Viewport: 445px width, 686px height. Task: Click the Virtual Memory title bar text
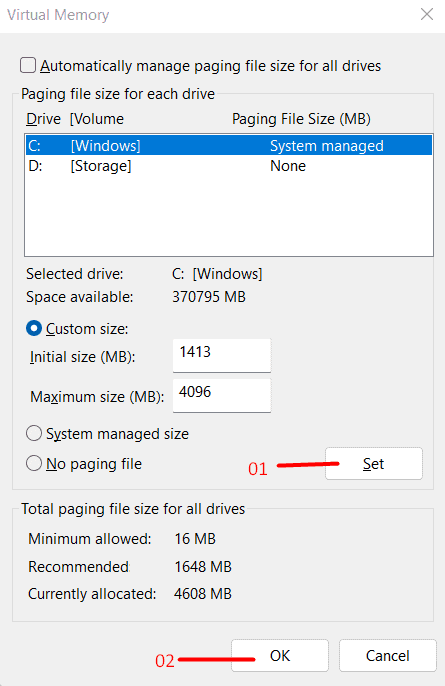pyautogui.click(x=58, y=15)
